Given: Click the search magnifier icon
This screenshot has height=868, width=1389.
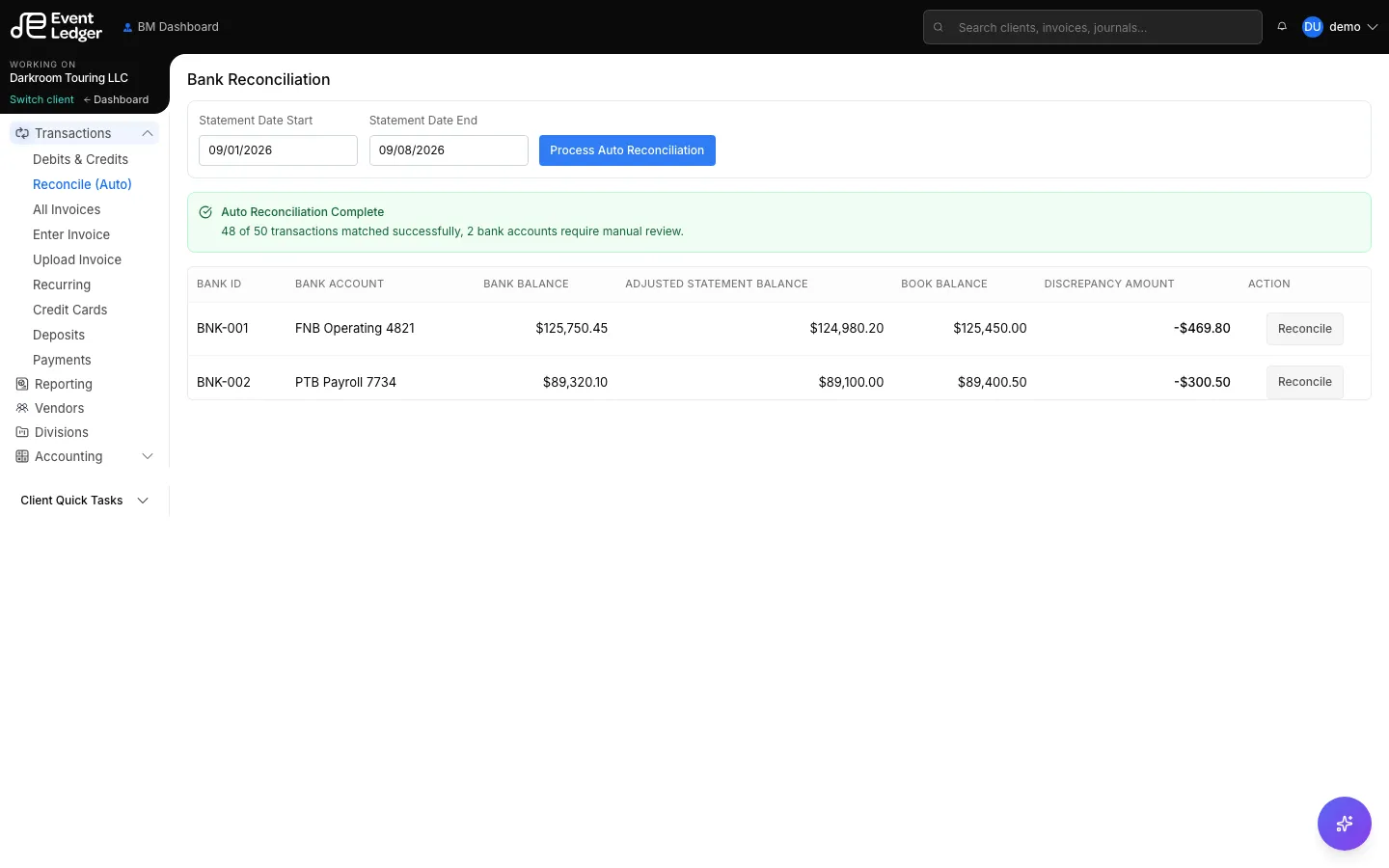Looking at the screenshot, I should click(x=939, y=27).
